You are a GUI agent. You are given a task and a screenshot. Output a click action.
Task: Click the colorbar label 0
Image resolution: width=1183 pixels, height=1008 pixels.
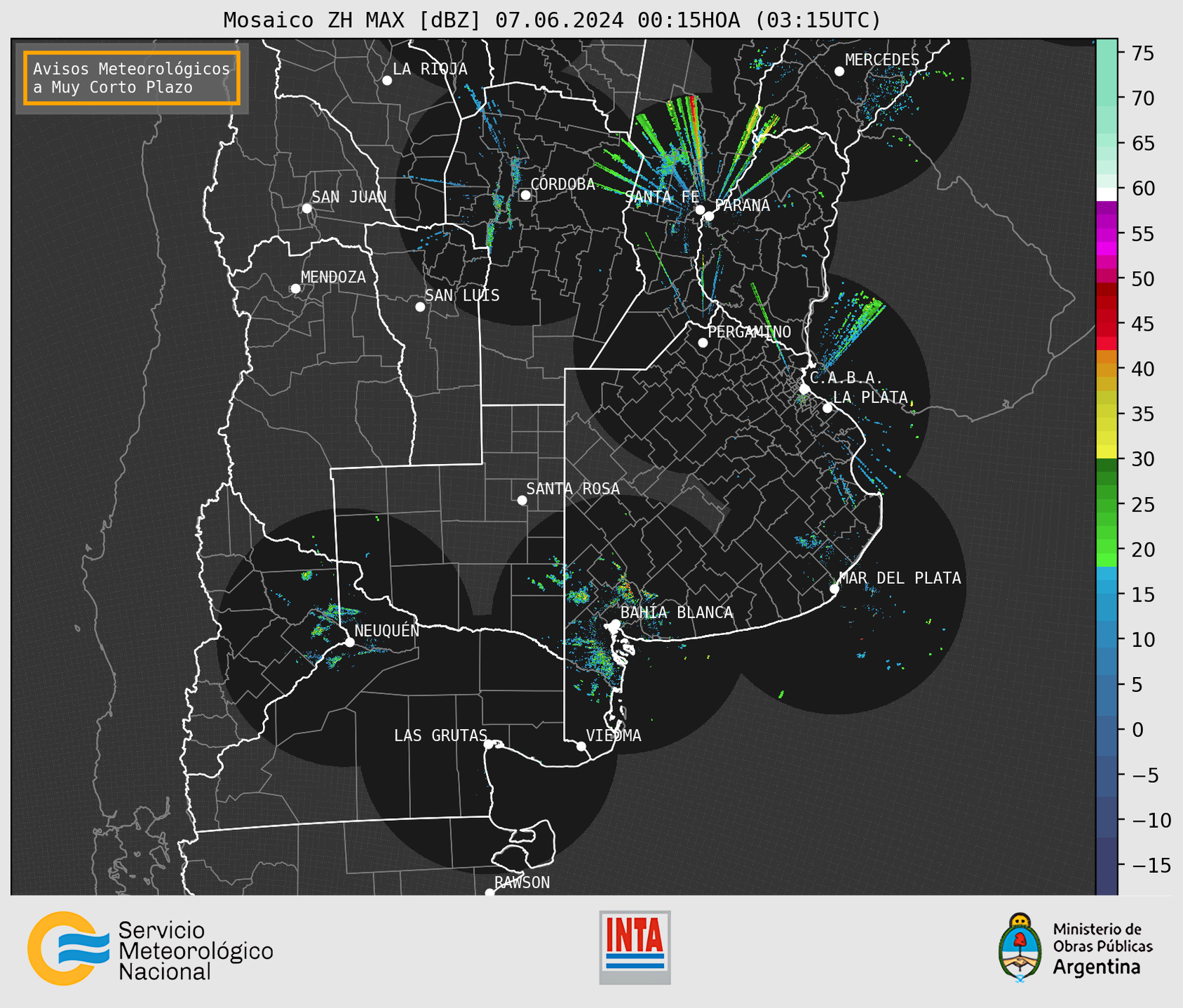(1137, 730)
